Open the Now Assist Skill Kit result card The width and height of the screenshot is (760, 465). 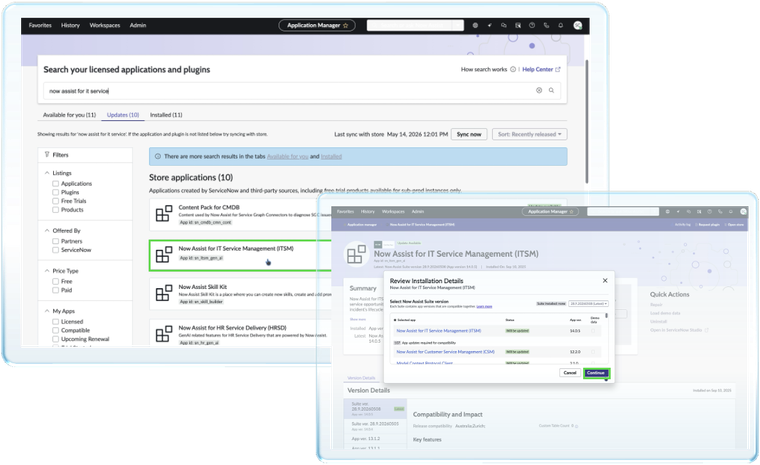(x=240, y=293)
